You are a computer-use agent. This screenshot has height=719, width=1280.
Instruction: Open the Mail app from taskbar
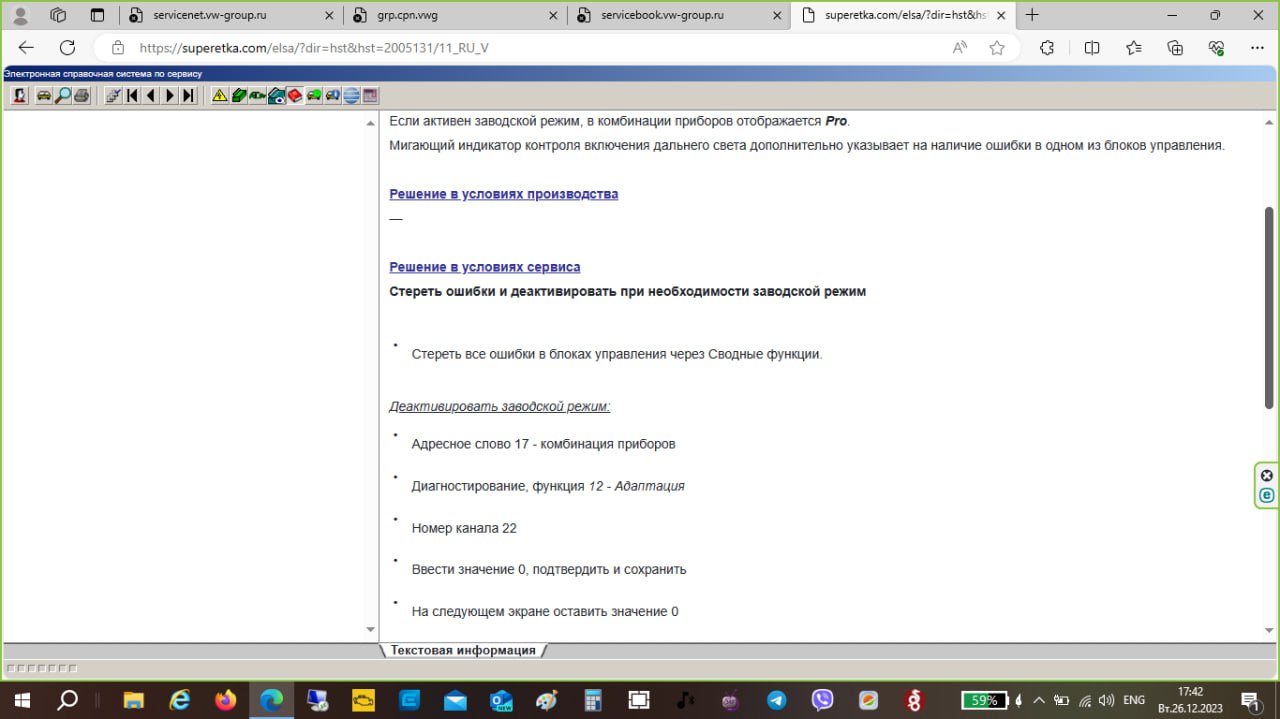(455, 700)
